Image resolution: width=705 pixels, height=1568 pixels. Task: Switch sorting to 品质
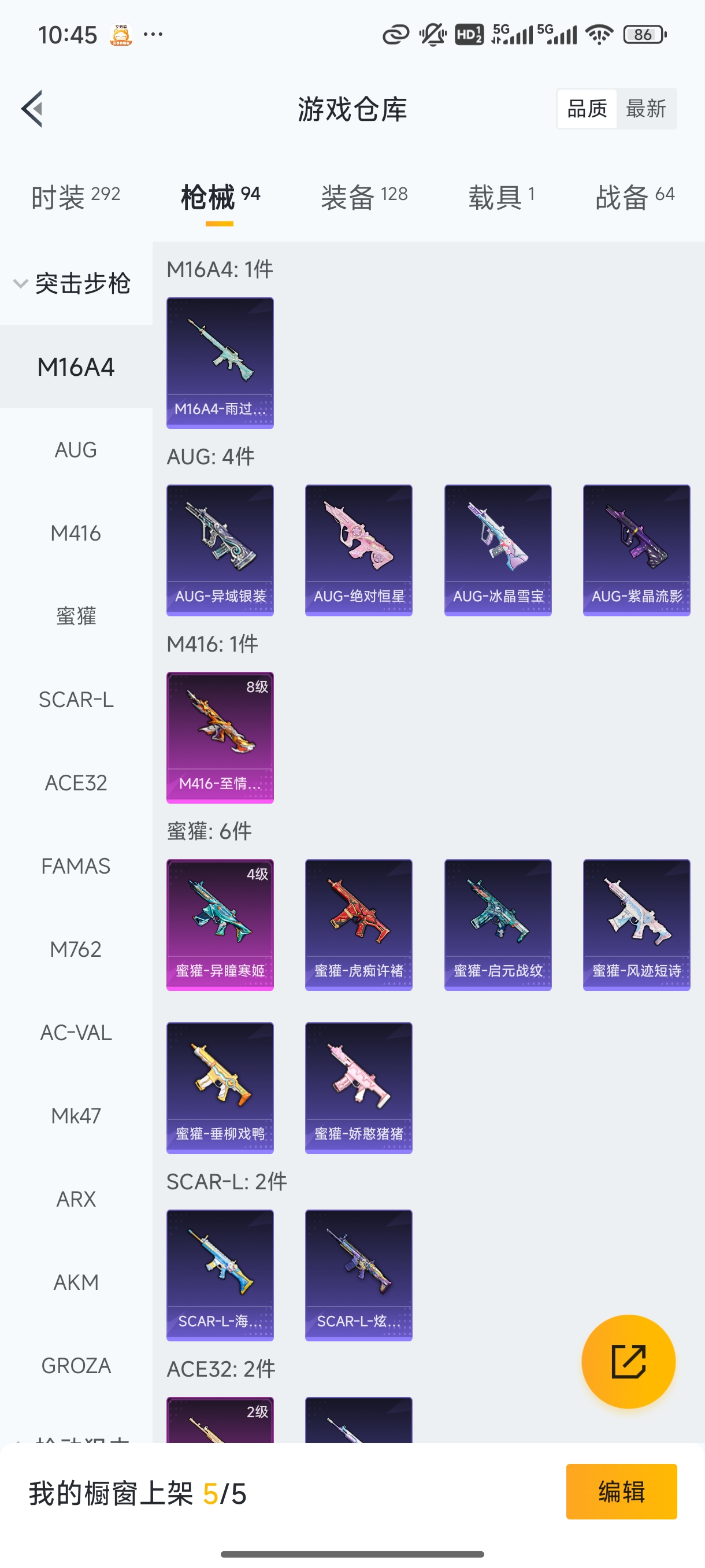[x=587, y=109]
